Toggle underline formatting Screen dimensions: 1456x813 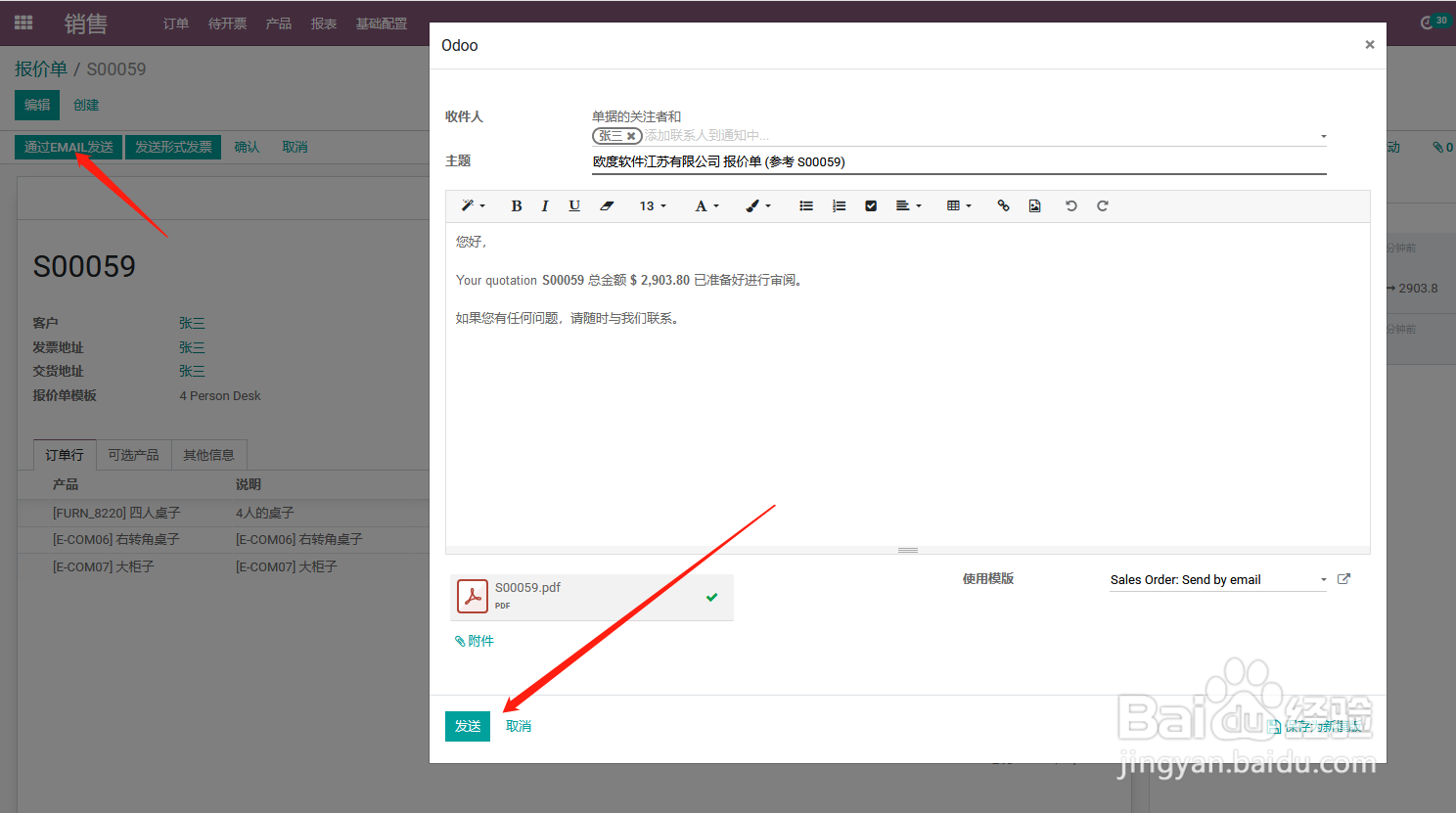click(x=574, y=205)
